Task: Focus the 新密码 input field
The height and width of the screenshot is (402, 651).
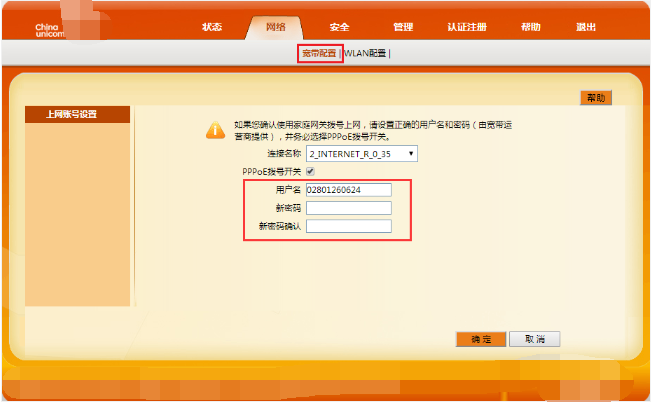Action: click(348, 208)
